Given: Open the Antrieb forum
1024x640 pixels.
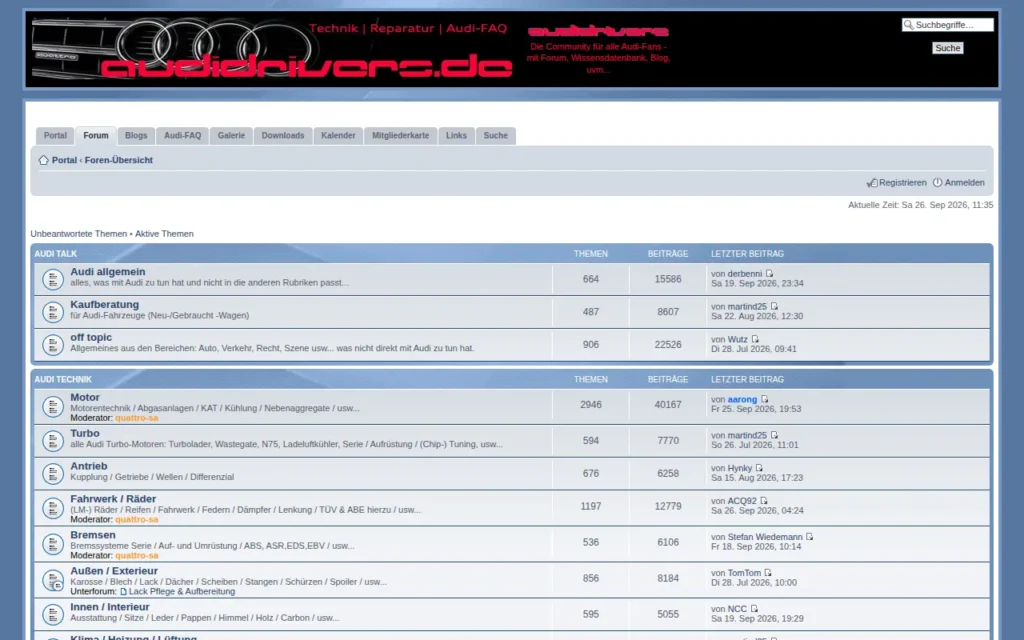Looking at the screenshot, I should [89, 466].
